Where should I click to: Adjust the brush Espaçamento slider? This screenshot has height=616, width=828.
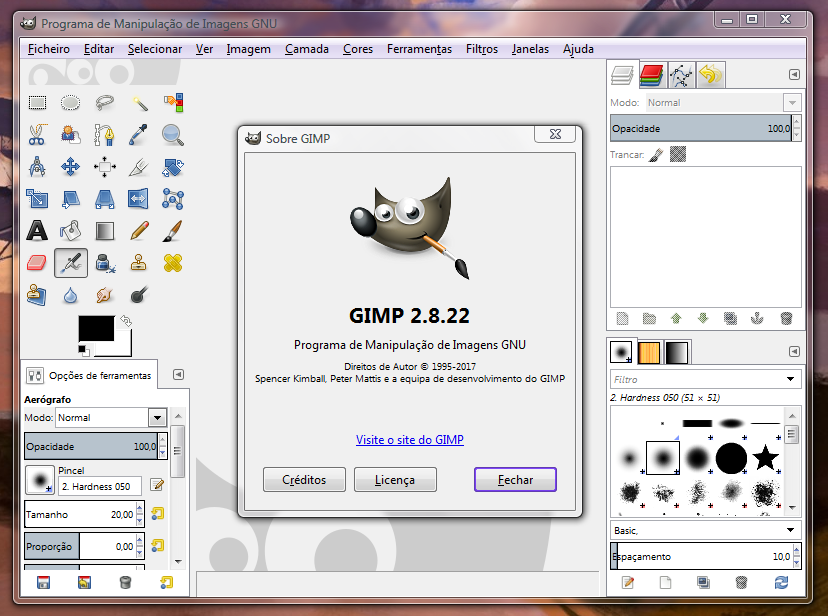701,556
